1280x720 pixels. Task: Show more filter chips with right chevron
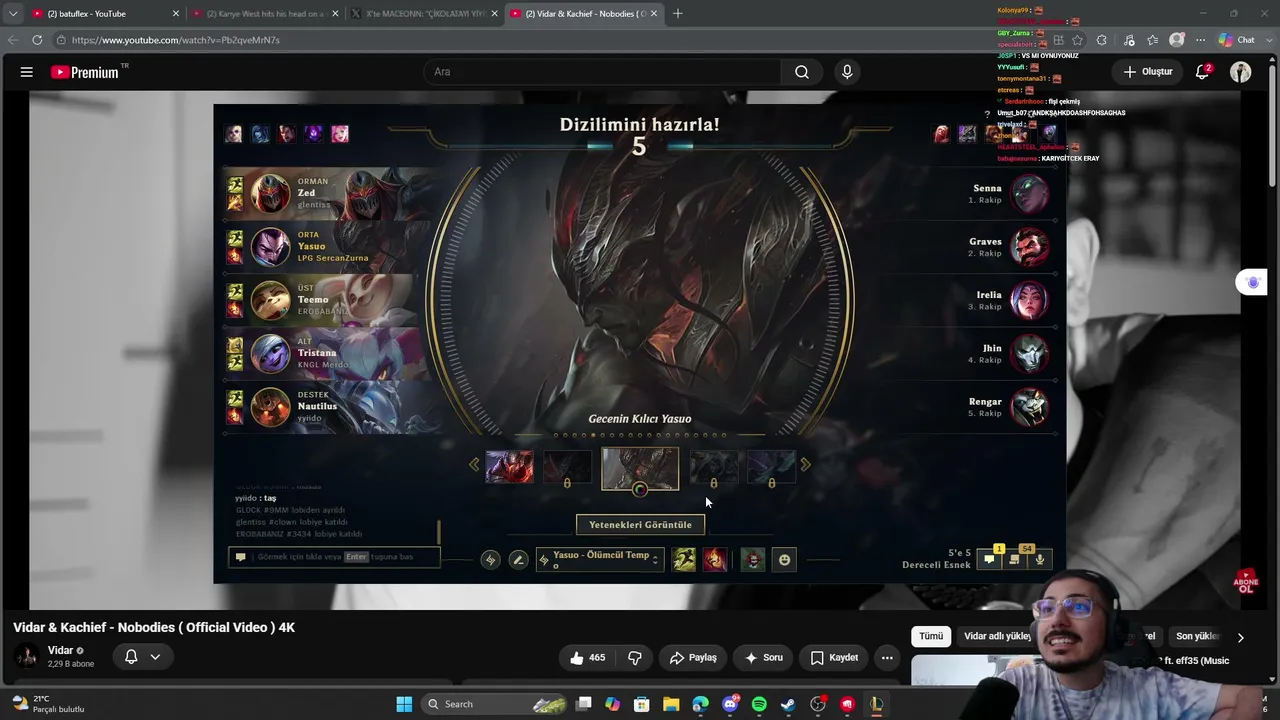pyautogui.click(x=1240, y=637)
